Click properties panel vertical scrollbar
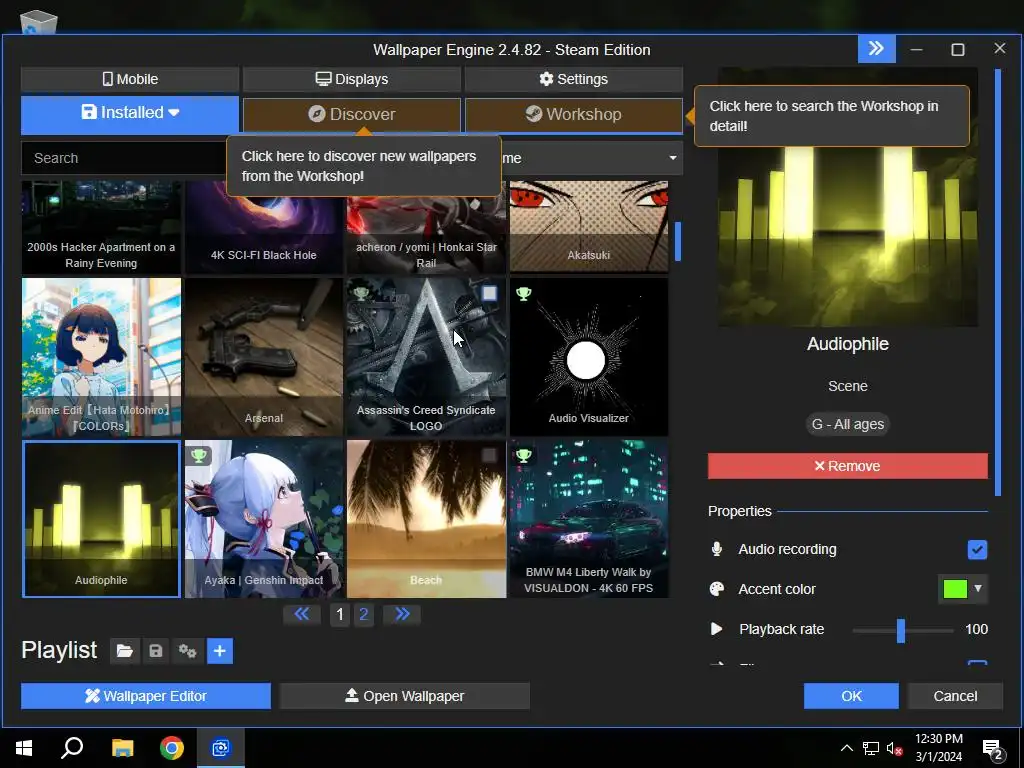The image size is (1024, 768). pos(998,282)
